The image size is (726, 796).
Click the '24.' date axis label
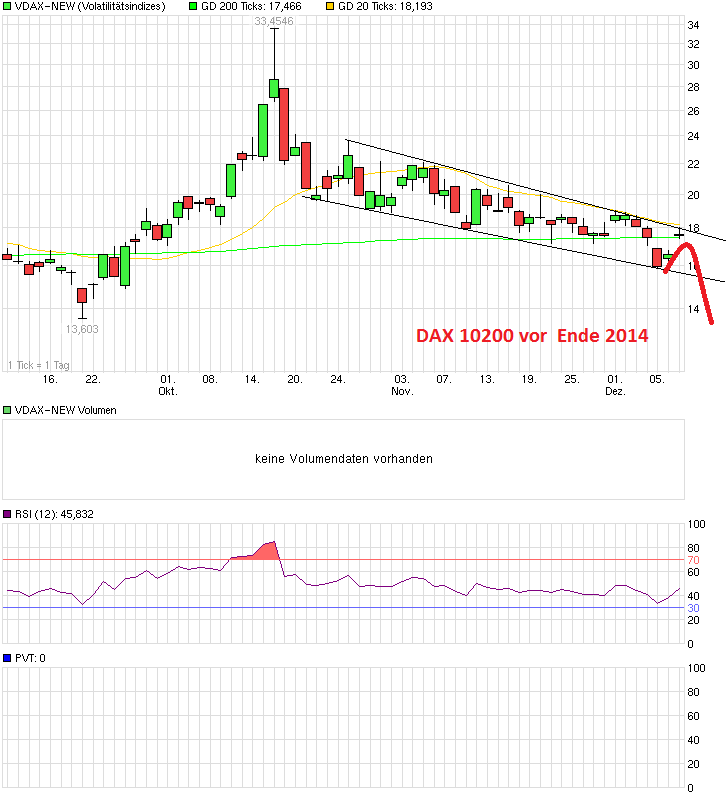pos(338,379)
